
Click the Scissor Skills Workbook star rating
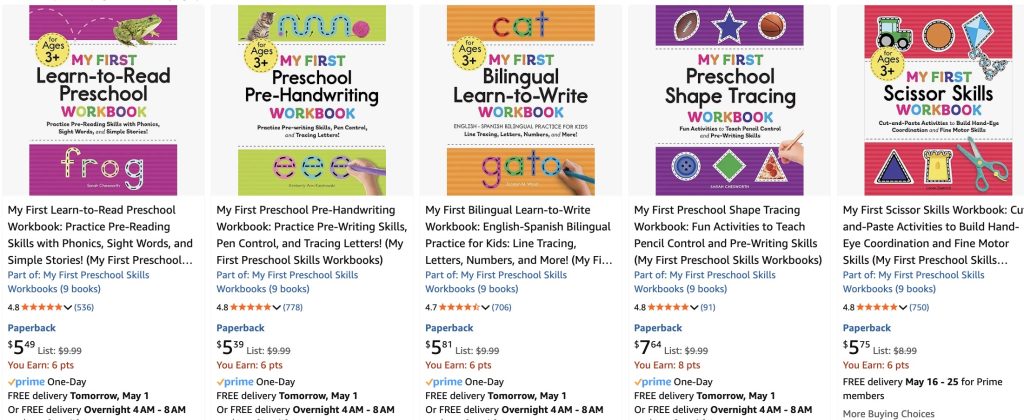(x=875, y=307)
